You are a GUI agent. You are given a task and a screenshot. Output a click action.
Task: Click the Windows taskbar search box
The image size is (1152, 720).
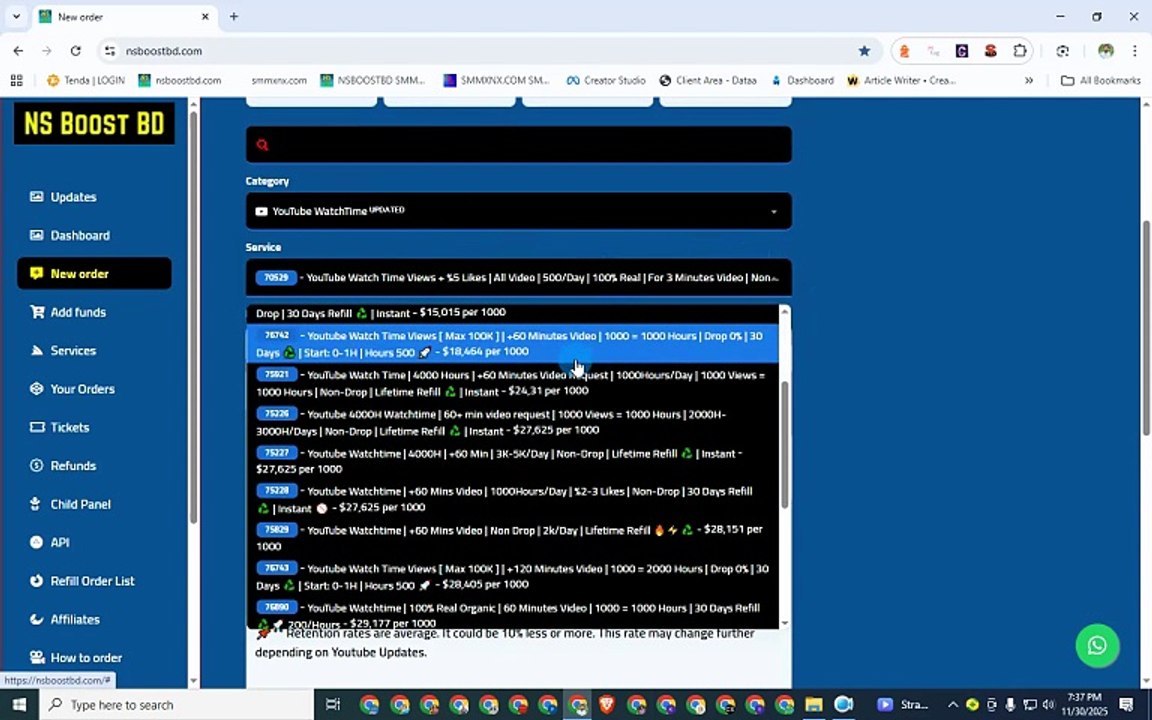coord(176,705)
